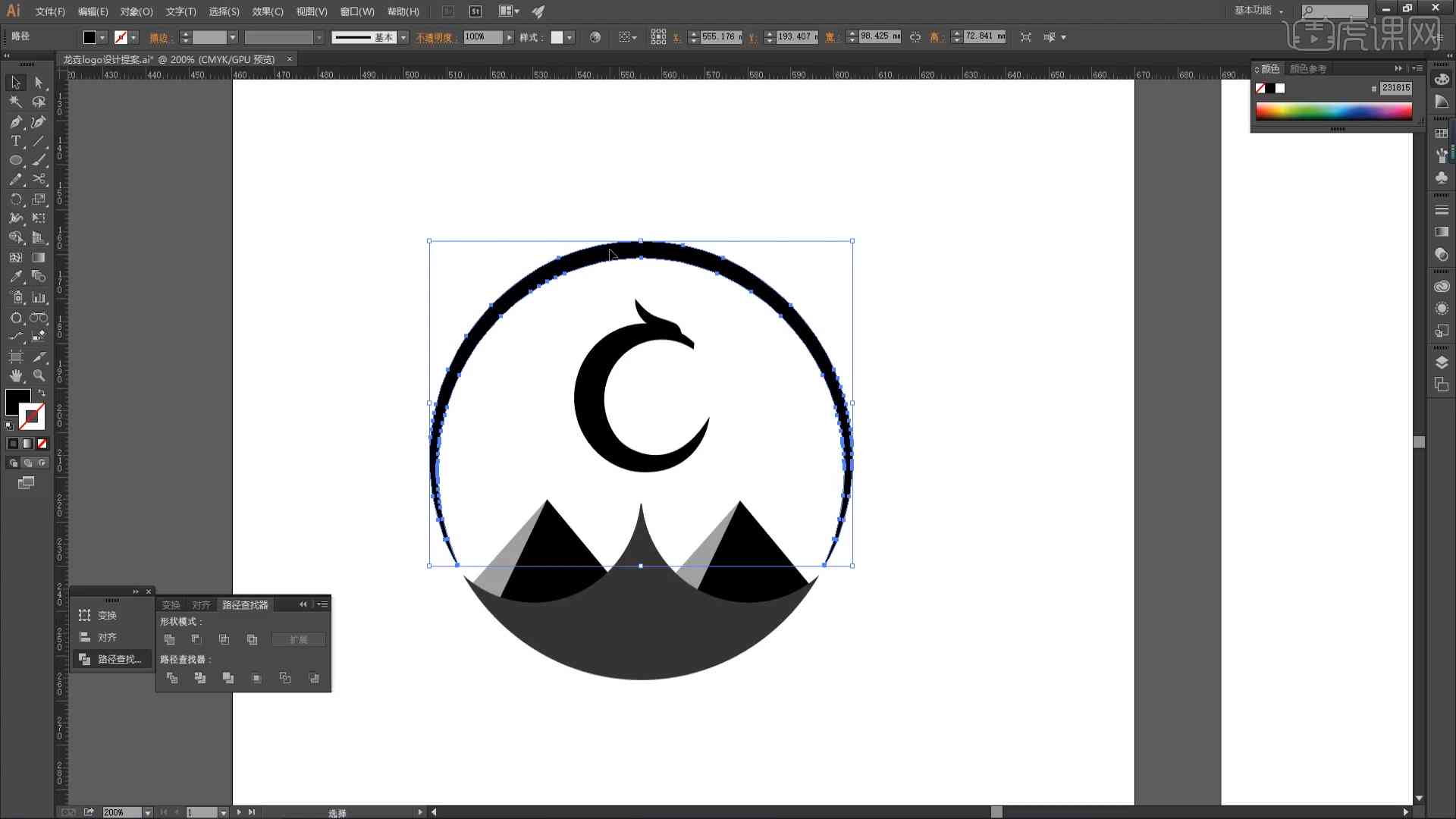
Task: Click the Pathfinder Minus Front icon
Action: [x=196, y=639]
